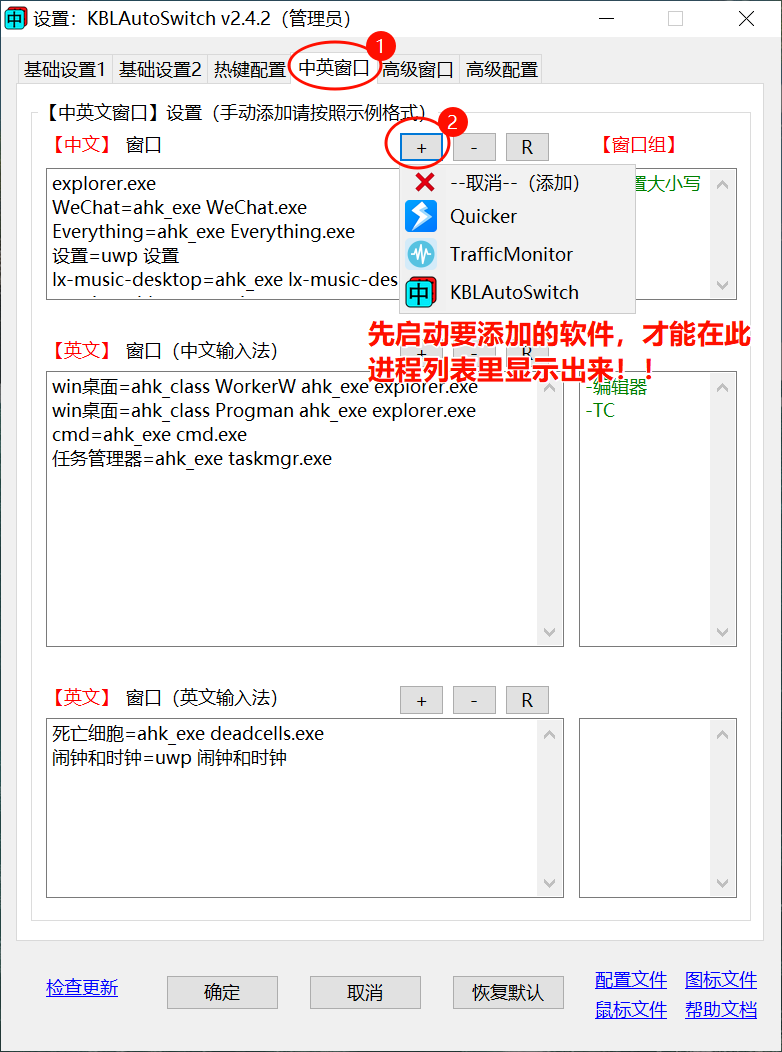Click down arrow of window group scrollbar
This screenshot has width=782, height=1052.
click(x=722, y=285)
